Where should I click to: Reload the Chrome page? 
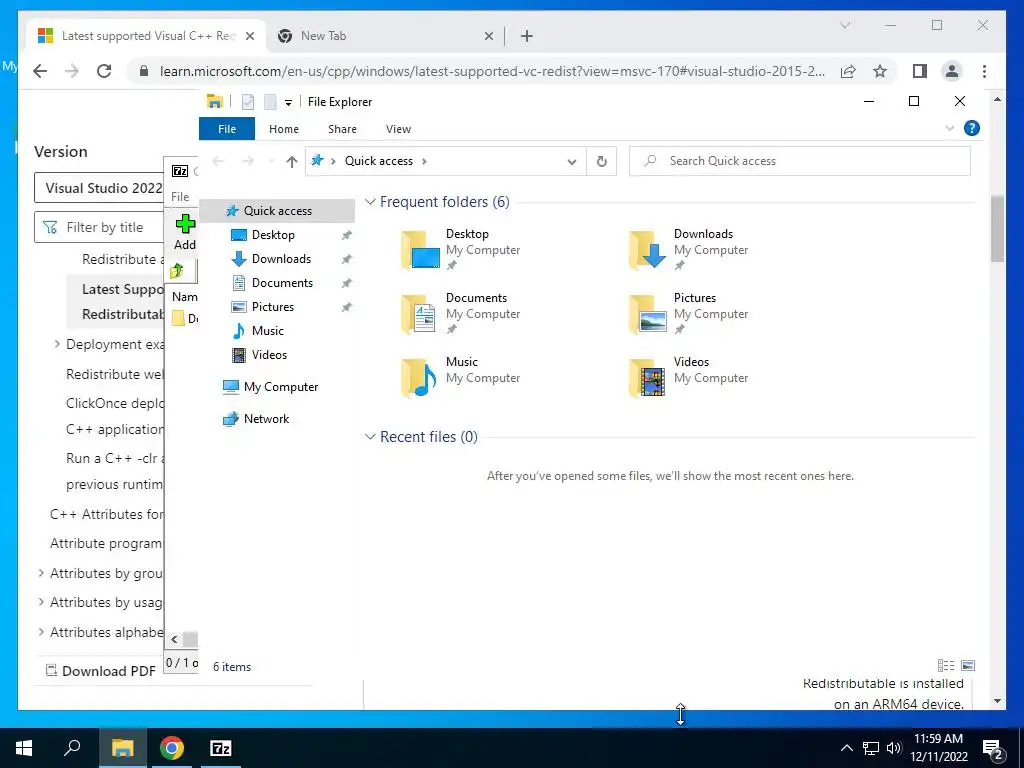pos(104,71)
